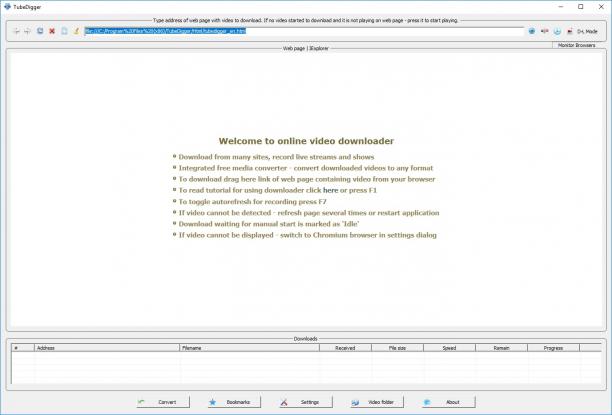Click the Remain column header

501,348
